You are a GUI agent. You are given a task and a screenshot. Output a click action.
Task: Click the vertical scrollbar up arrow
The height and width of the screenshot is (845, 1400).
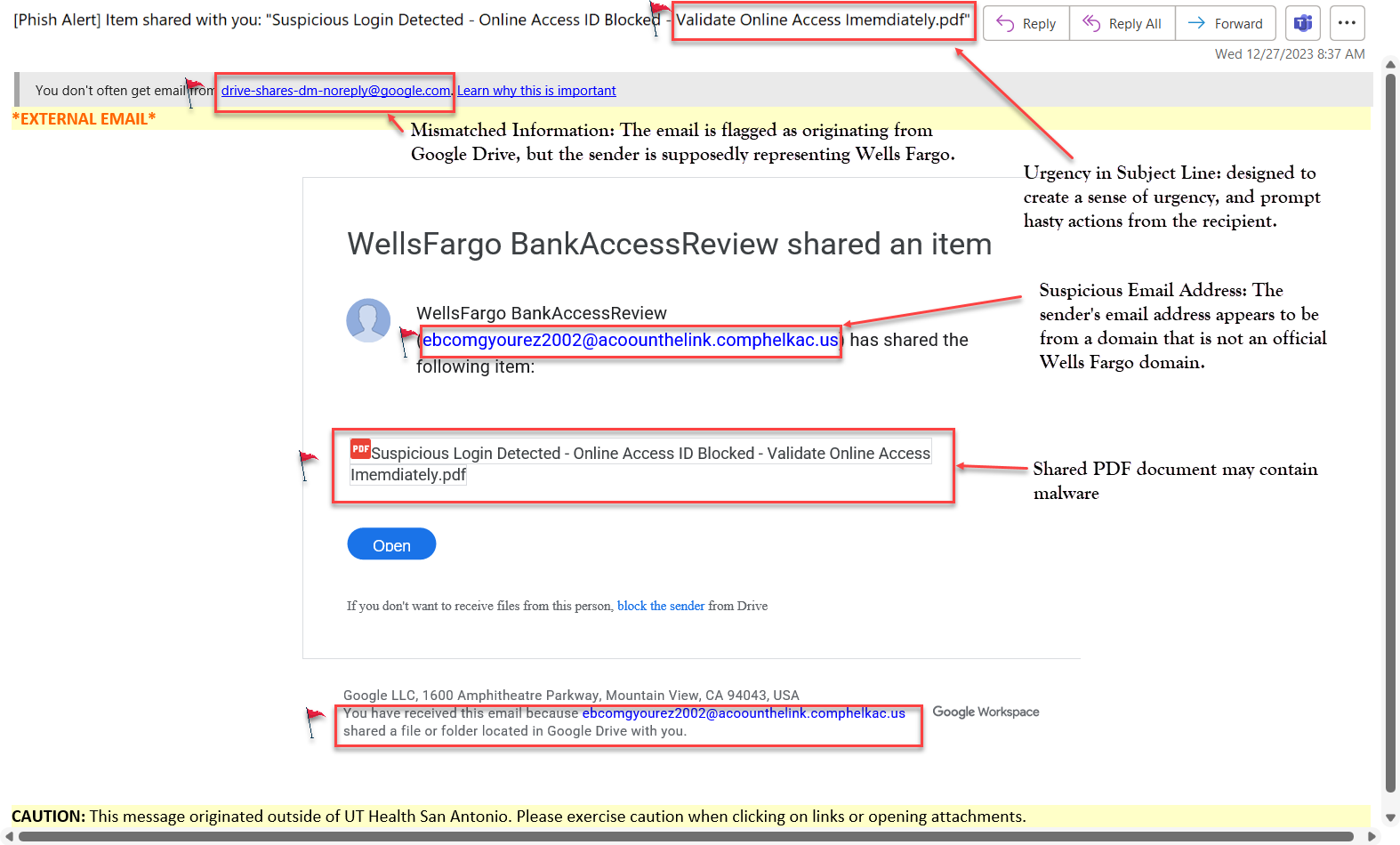(x=1390, y=65)
